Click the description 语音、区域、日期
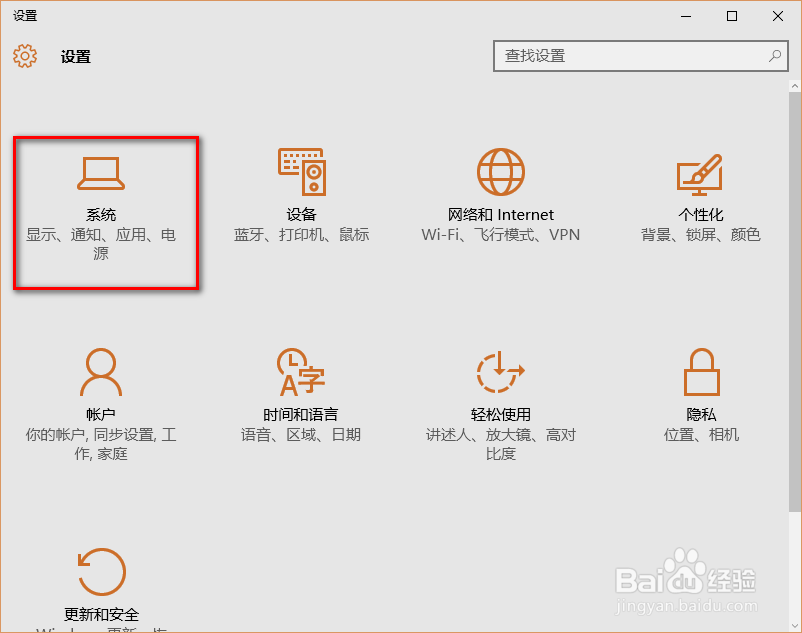The image size is (802, 633). pos(301,435)
